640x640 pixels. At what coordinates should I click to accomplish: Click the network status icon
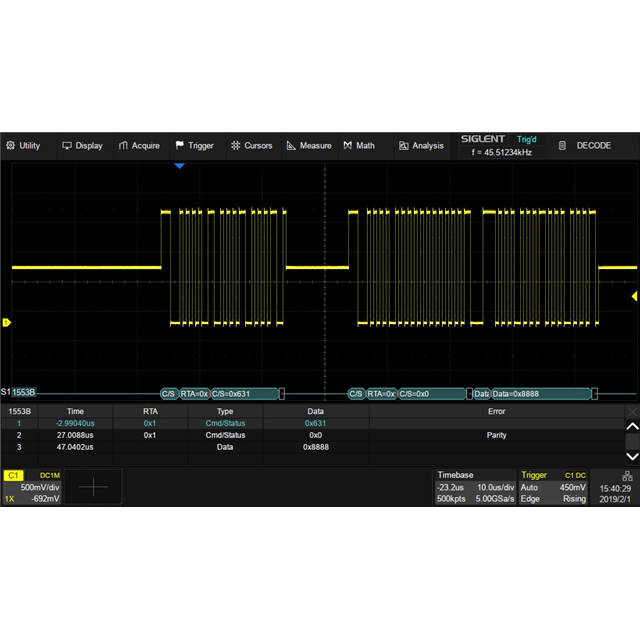[627, 476]
